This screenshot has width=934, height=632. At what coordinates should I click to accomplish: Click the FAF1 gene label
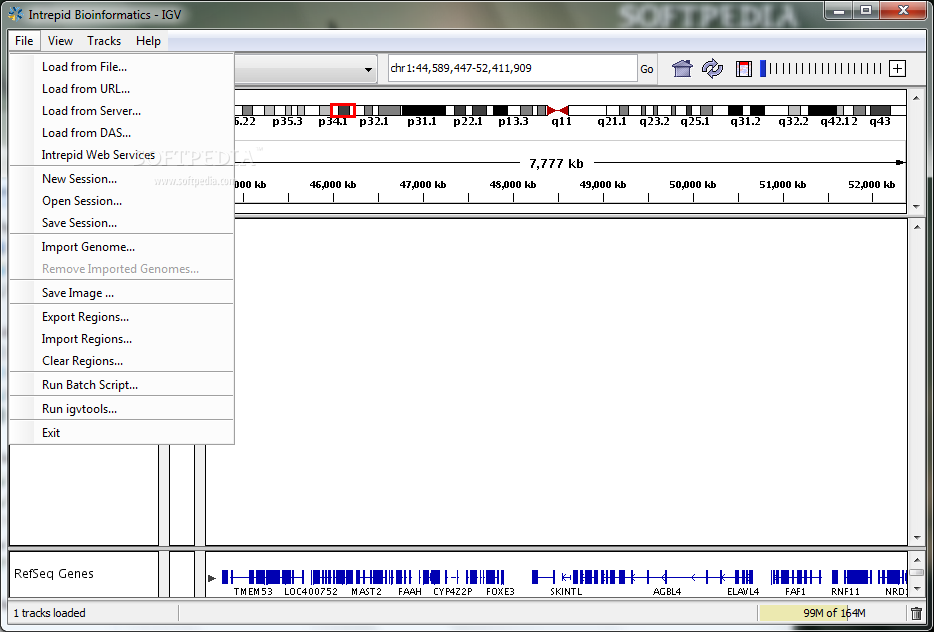click(795, 591)
